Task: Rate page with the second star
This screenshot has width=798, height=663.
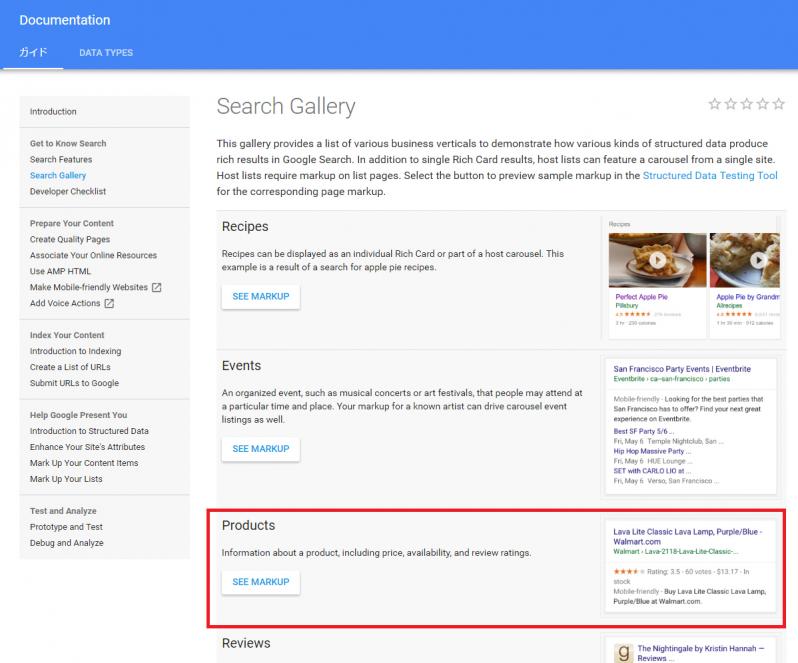Action: [730, 104]
